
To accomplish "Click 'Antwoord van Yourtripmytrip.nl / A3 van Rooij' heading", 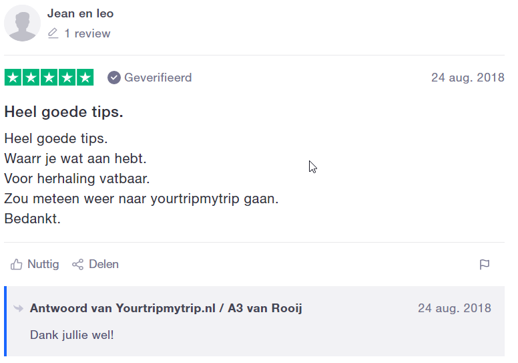I will (x=166, y=308).
